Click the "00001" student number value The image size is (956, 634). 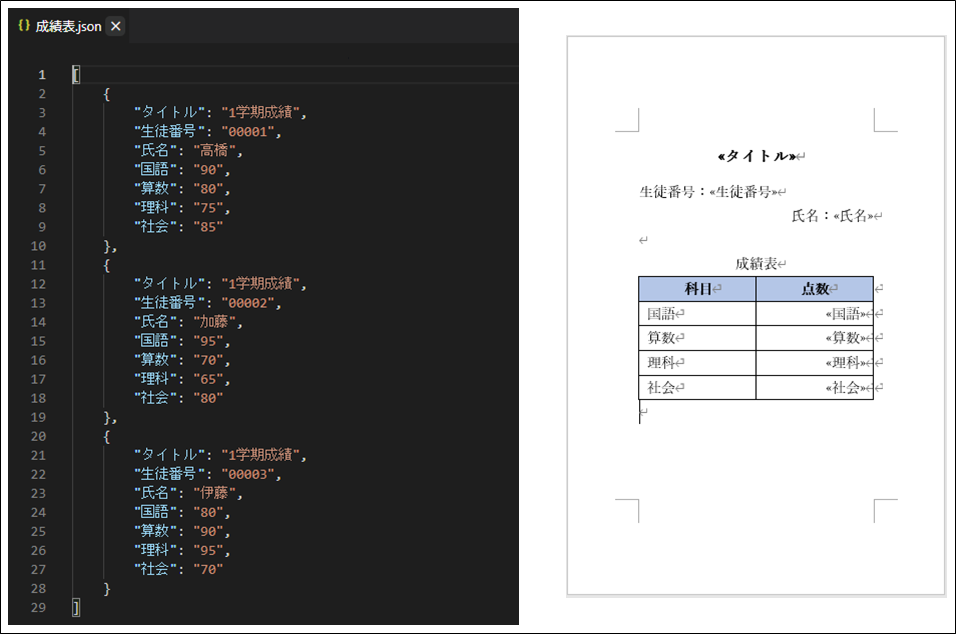(248, 132)
